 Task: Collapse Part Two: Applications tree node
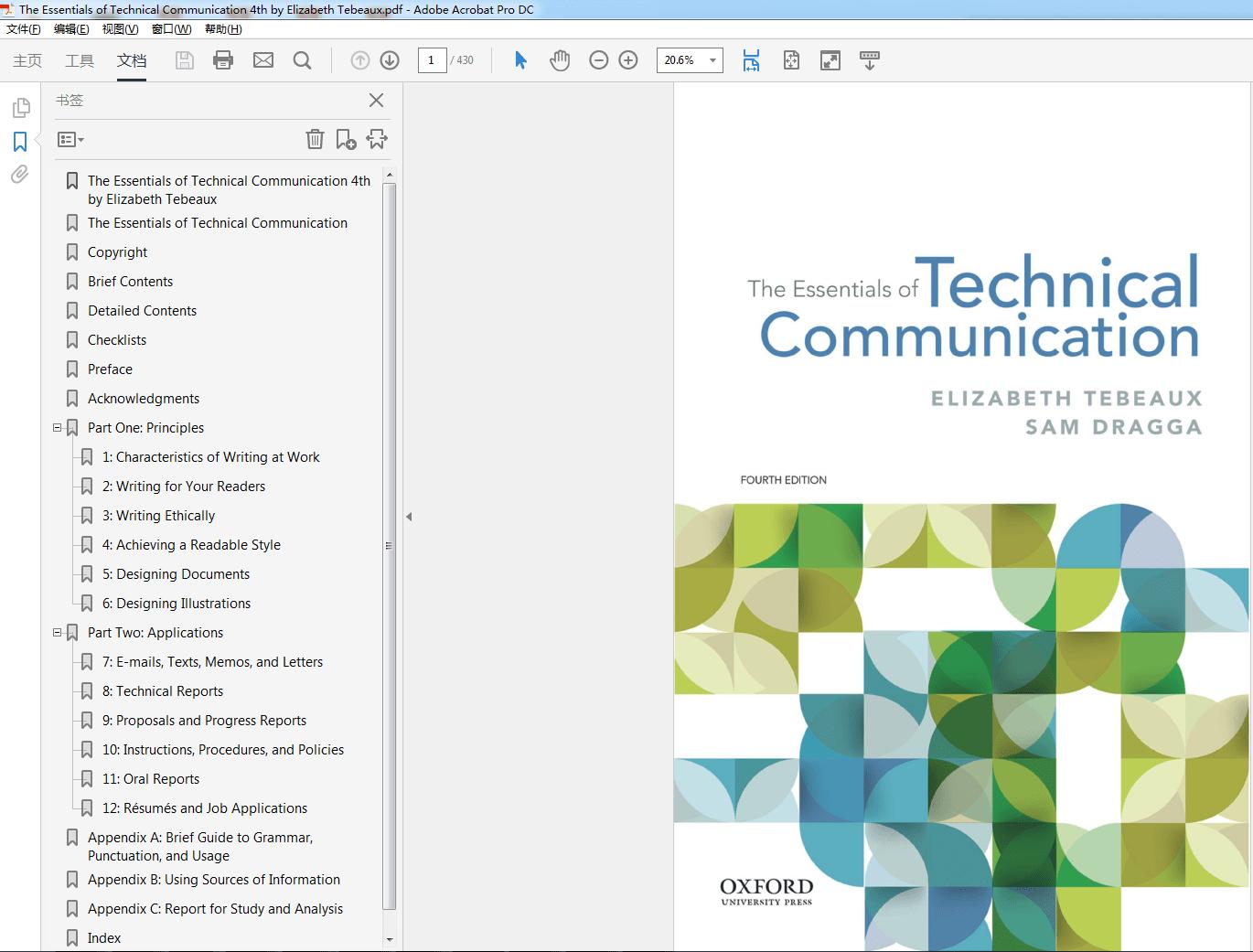pos(58,632)
